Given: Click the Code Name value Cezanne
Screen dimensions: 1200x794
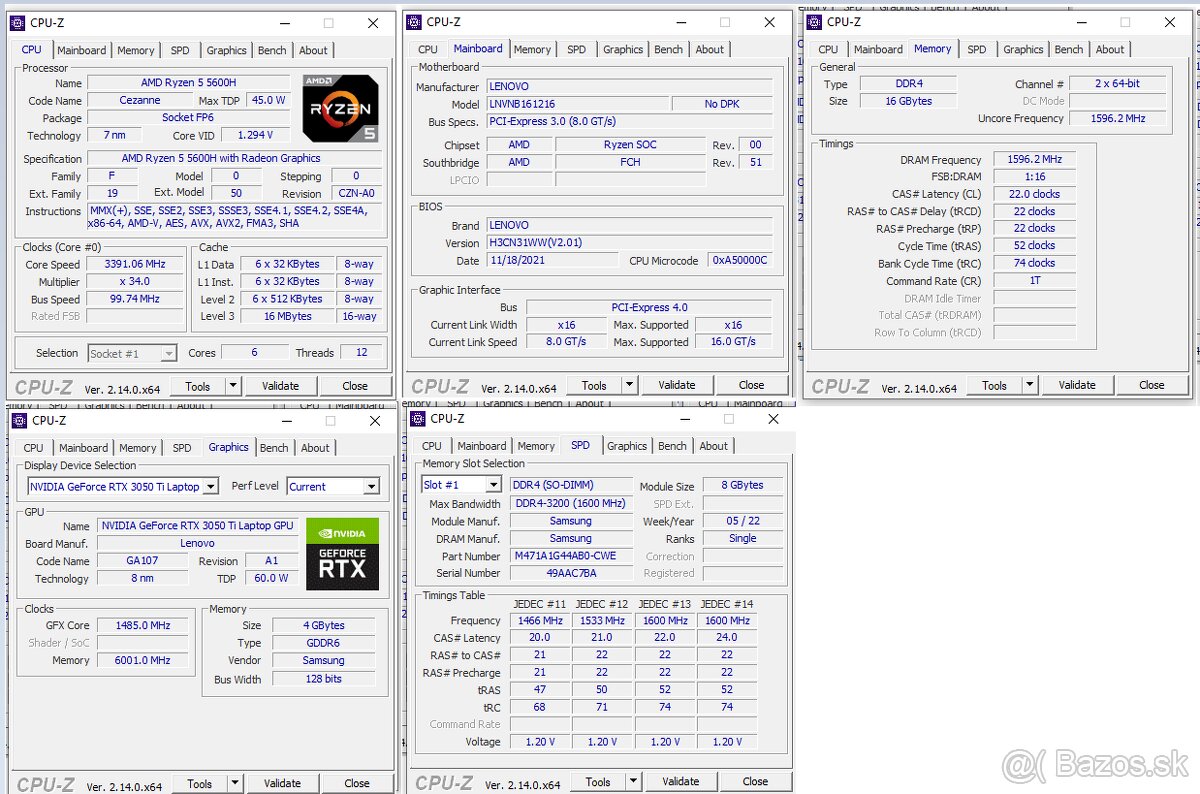Looking at the screenshot, I should tap(139, 100).
